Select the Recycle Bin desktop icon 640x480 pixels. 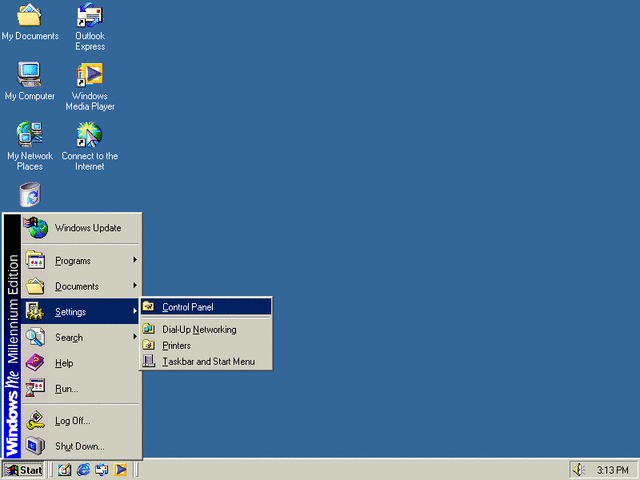pyautogui.click(x=30, y=194)
